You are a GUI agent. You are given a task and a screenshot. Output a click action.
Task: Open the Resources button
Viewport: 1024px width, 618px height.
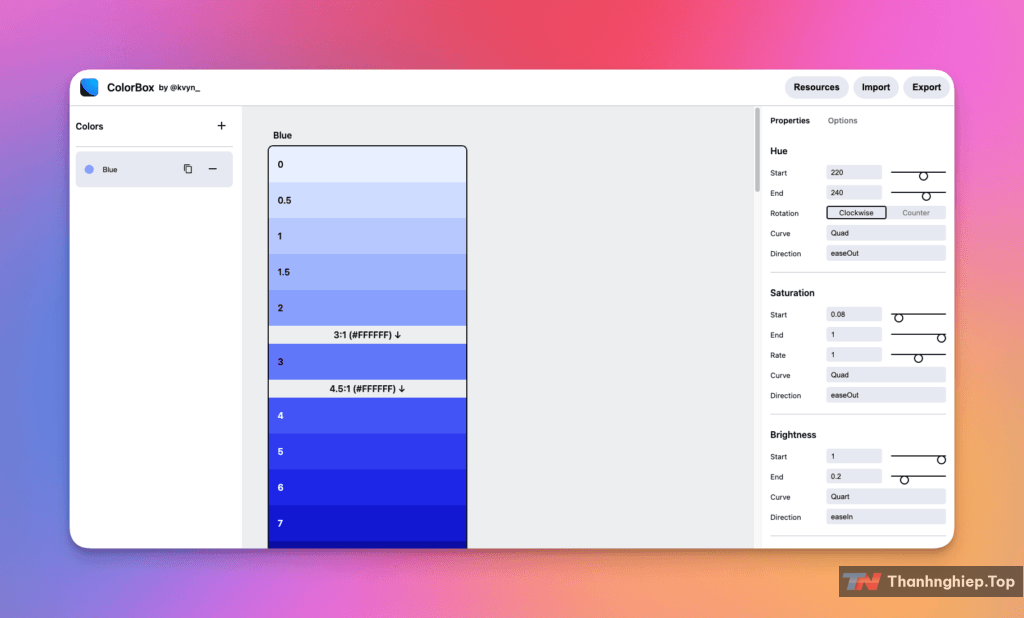coord(816,87)
